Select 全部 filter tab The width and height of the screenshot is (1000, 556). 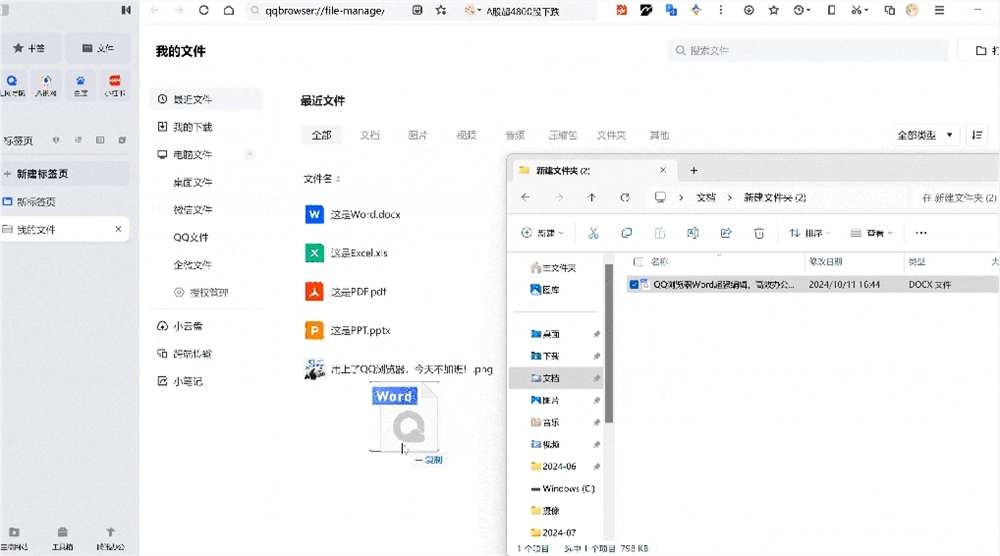click(321, 135)
